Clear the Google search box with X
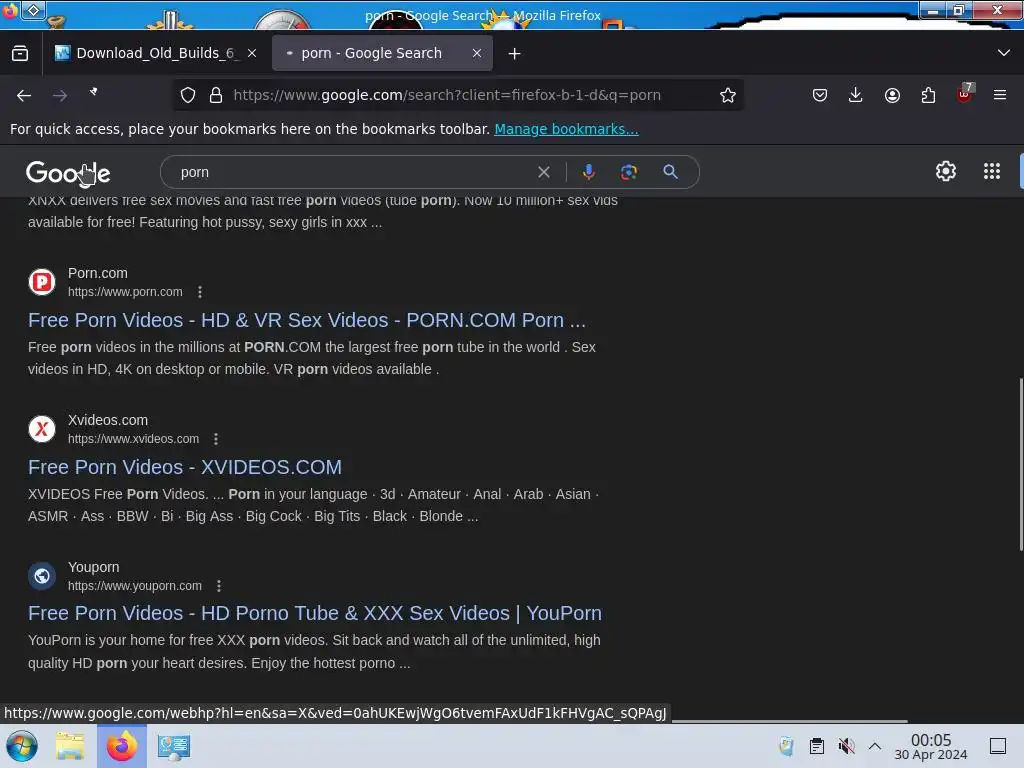This screenshot has height=768, width=1024. [x=543, y=172]
